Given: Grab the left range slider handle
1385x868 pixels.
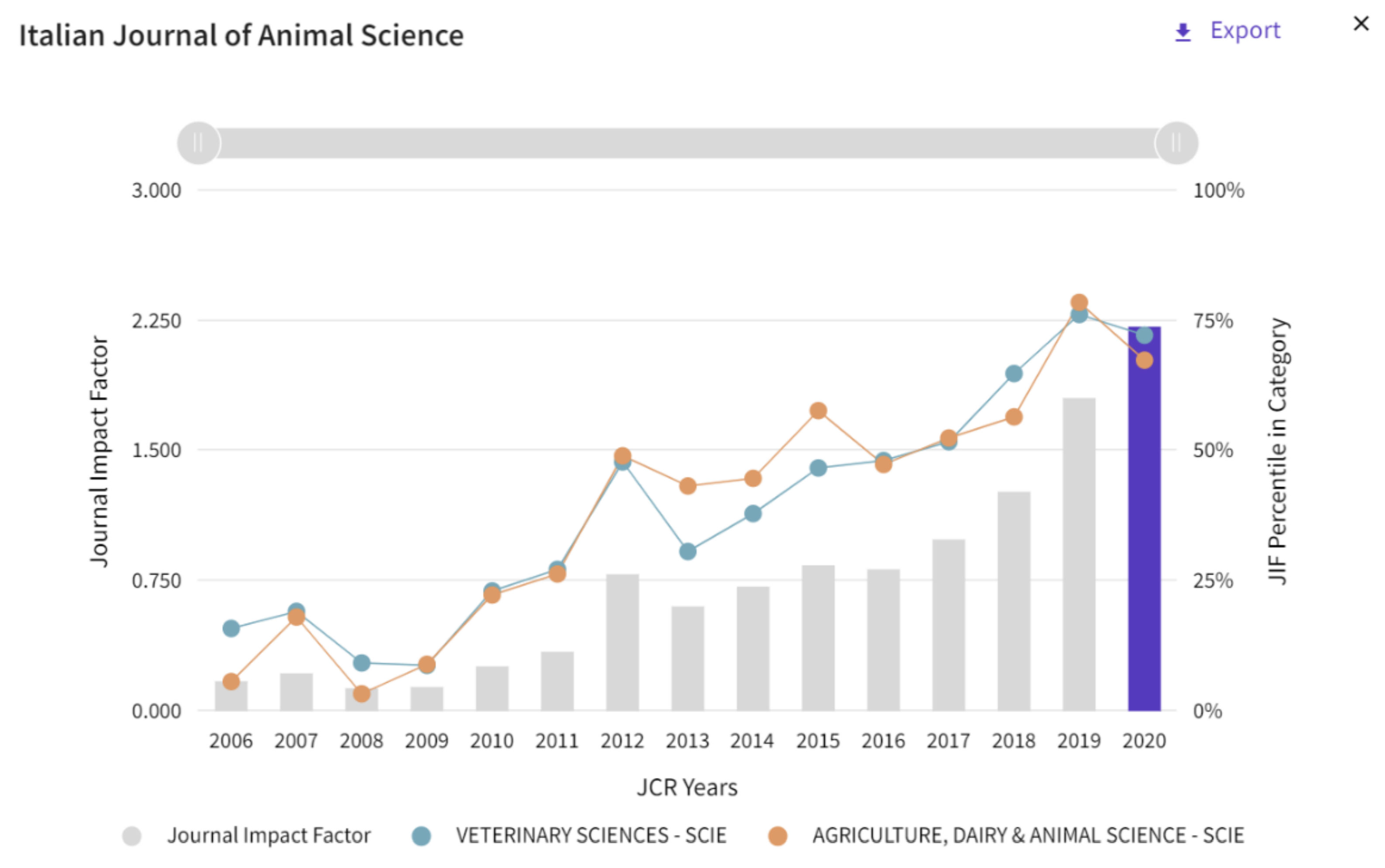Looking at the screenshot, I should coord(199,143).
